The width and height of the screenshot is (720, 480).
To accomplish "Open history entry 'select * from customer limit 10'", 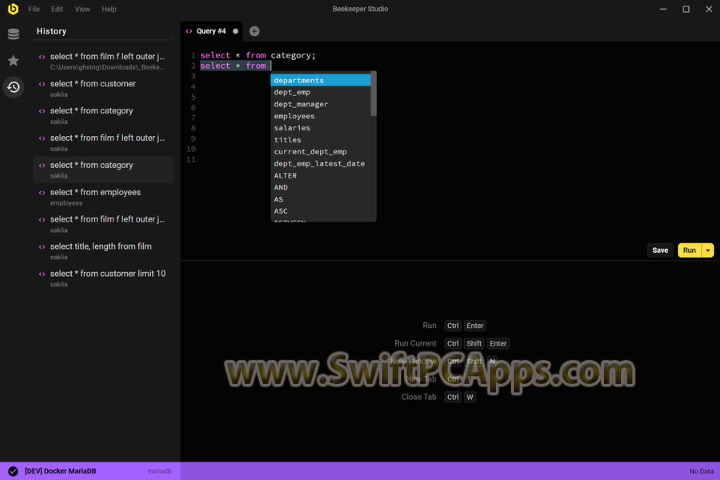I will coord(103,278).
